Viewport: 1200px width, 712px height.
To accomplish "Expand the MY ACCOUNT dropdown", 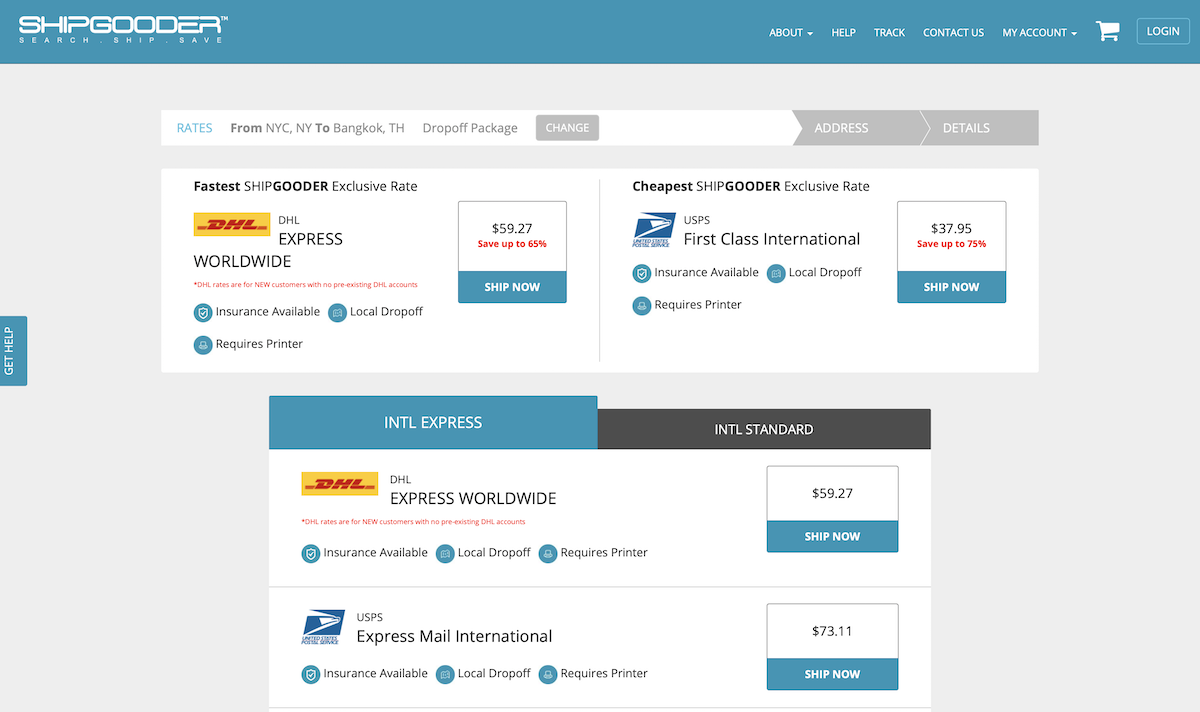I will 1040,32.
